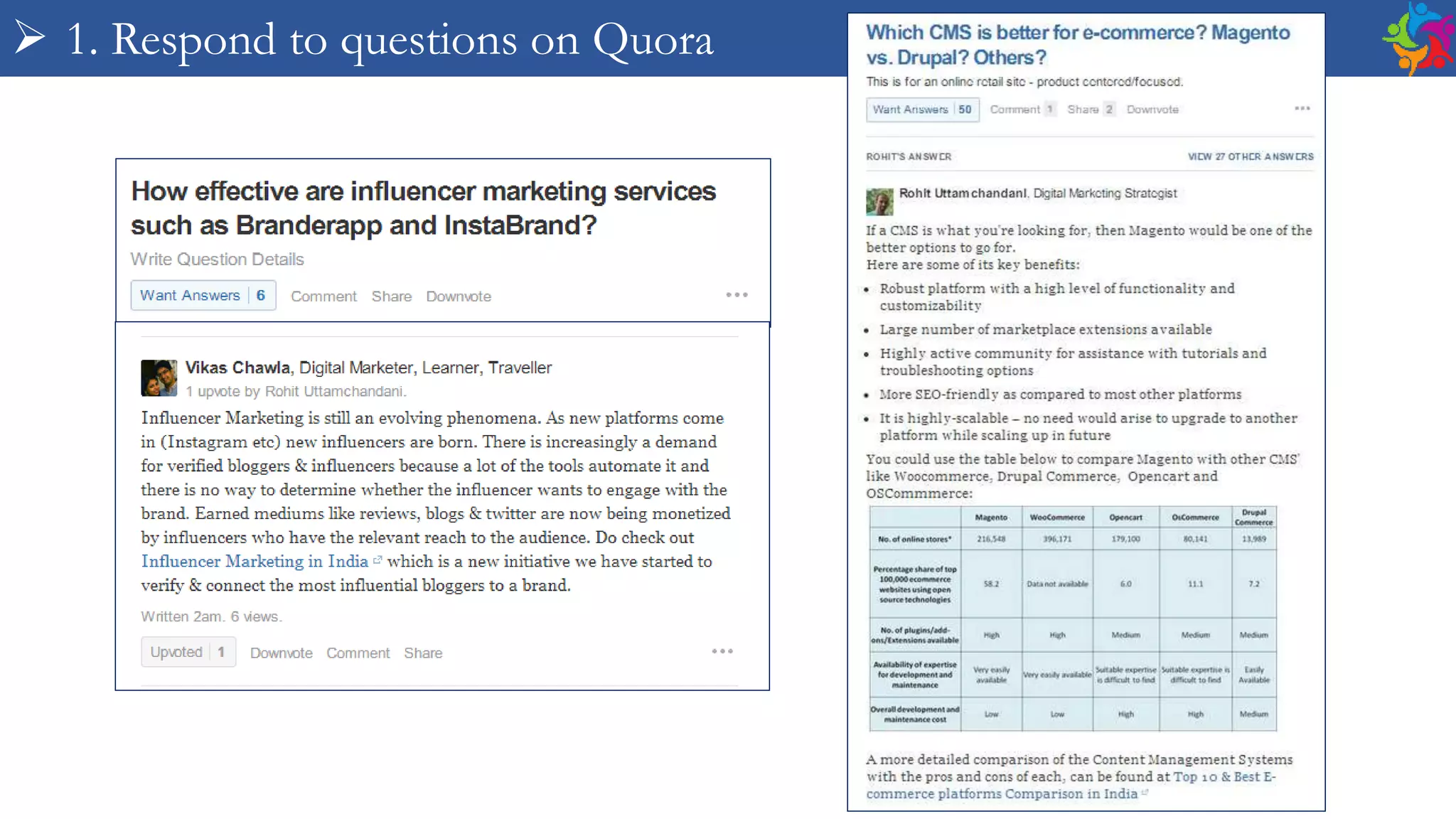Image resolution: width=1456 pixels, height=819 pixels.
Task: Share Vikas Chawla's answer
Action: click(x=423, y=653)
